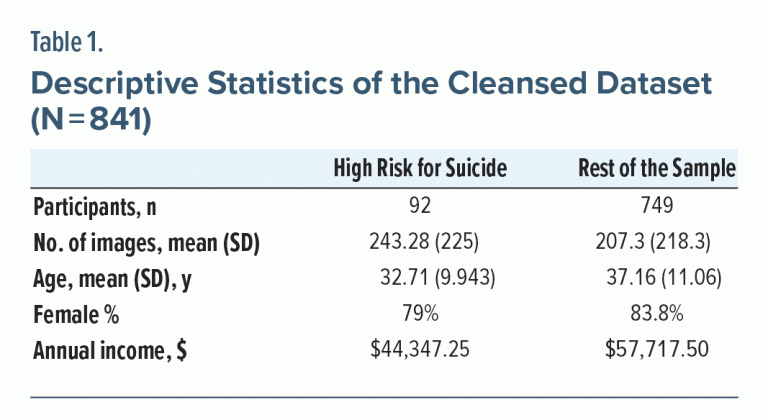This screenshot has width=768, height=420.
Task: Select the 'Rest of the Sample' column header
Action: (657, 170)
